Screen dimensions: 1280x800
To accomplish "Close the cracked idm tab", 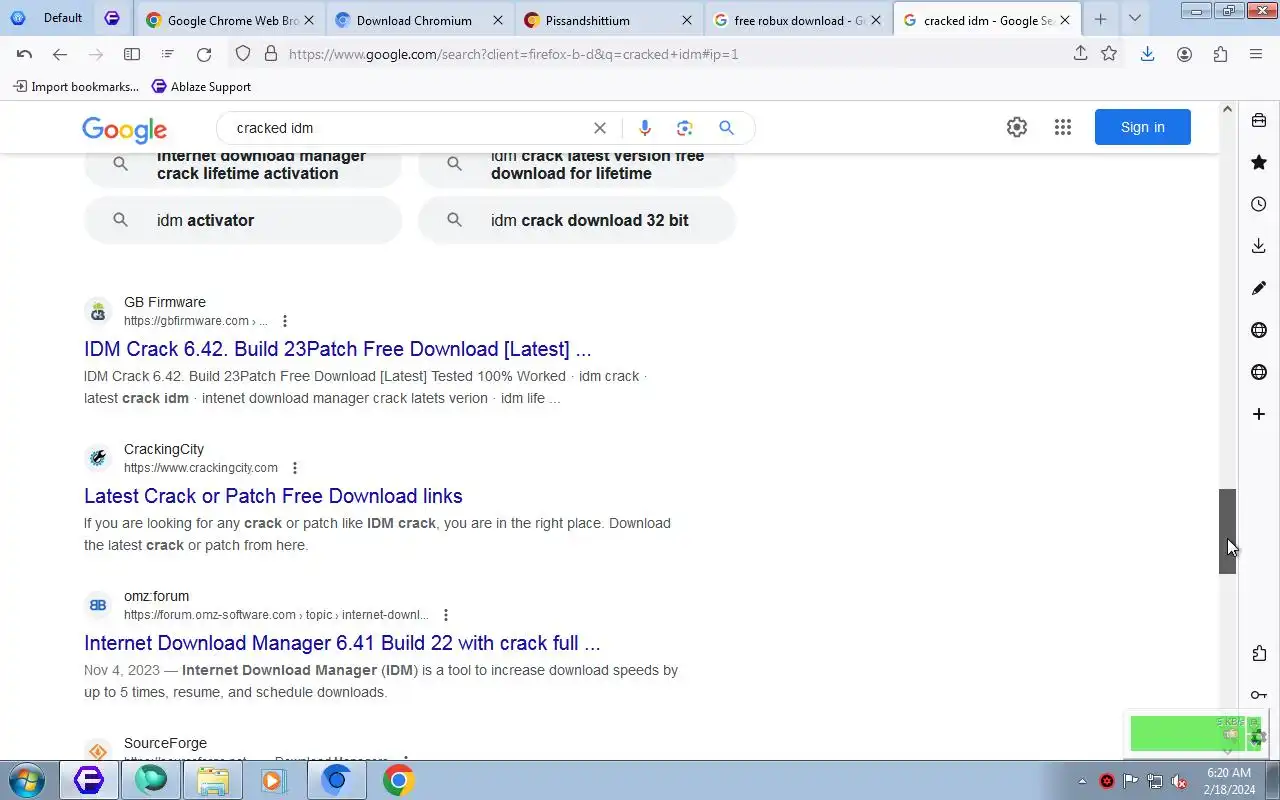I will [x=1065, y=20].
